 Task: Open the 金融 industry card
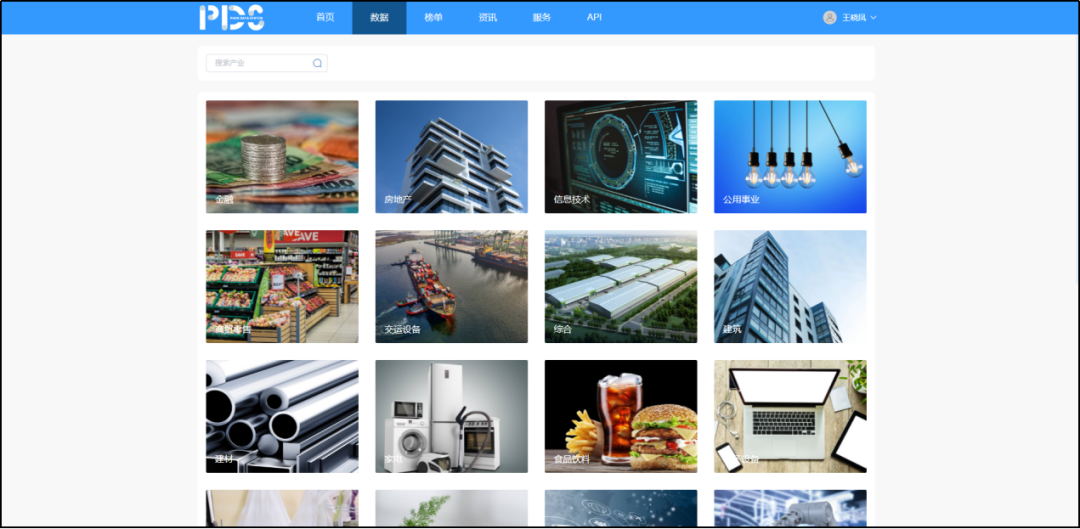[x=282, y=156]
